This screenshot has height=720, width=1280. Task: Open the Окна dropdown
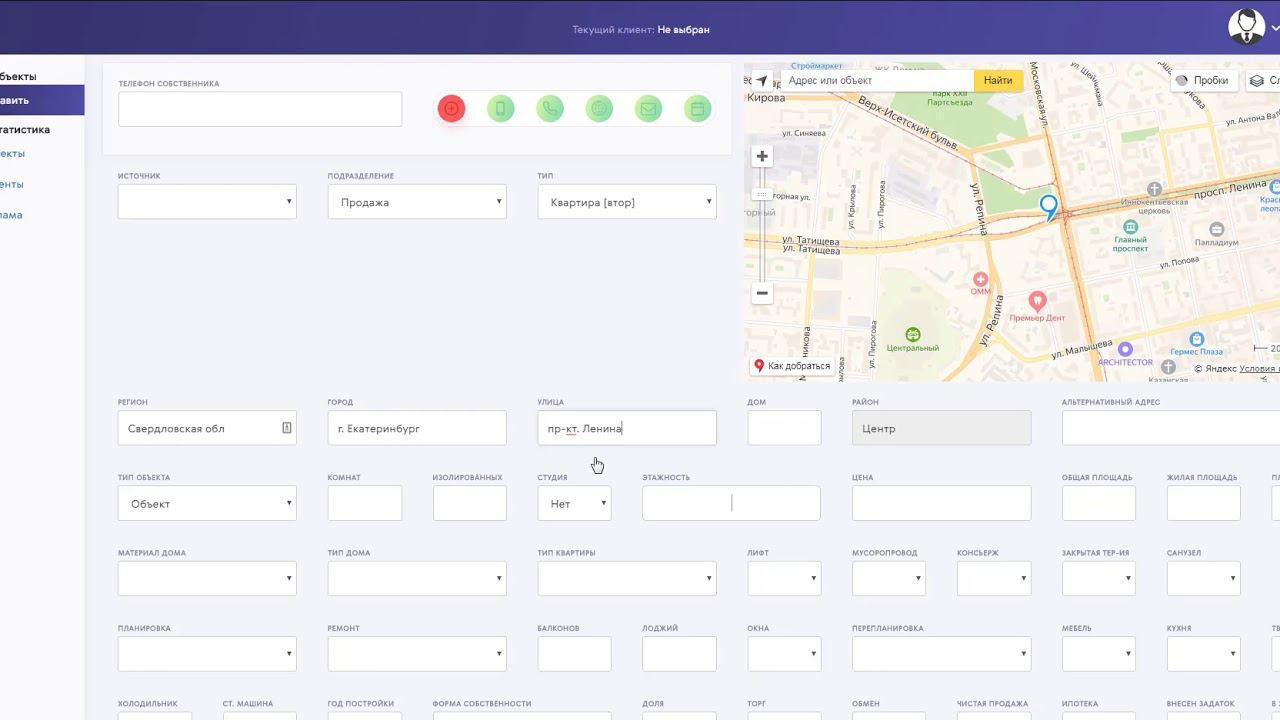(x=784, y=654)
